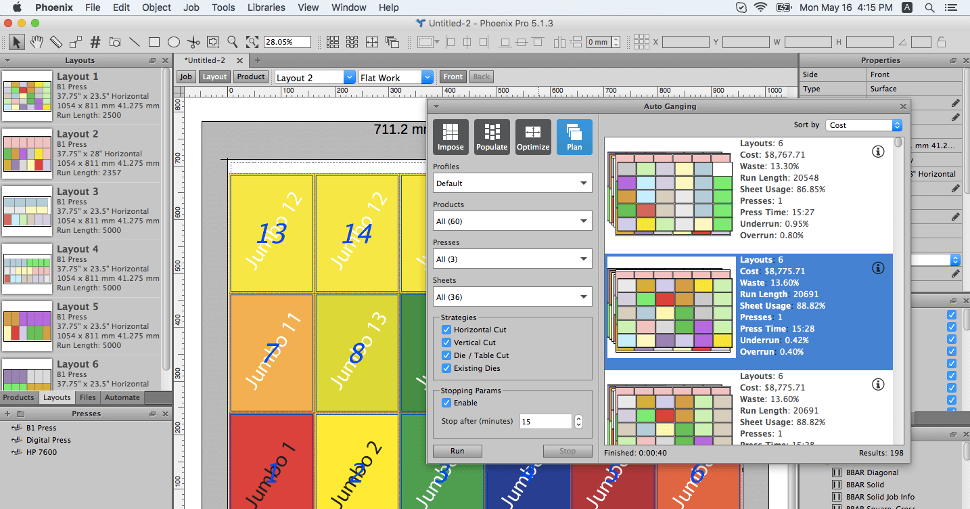Select the line drawing tool
The width and height of the screenshot is (970, 509).
(134, 42)
